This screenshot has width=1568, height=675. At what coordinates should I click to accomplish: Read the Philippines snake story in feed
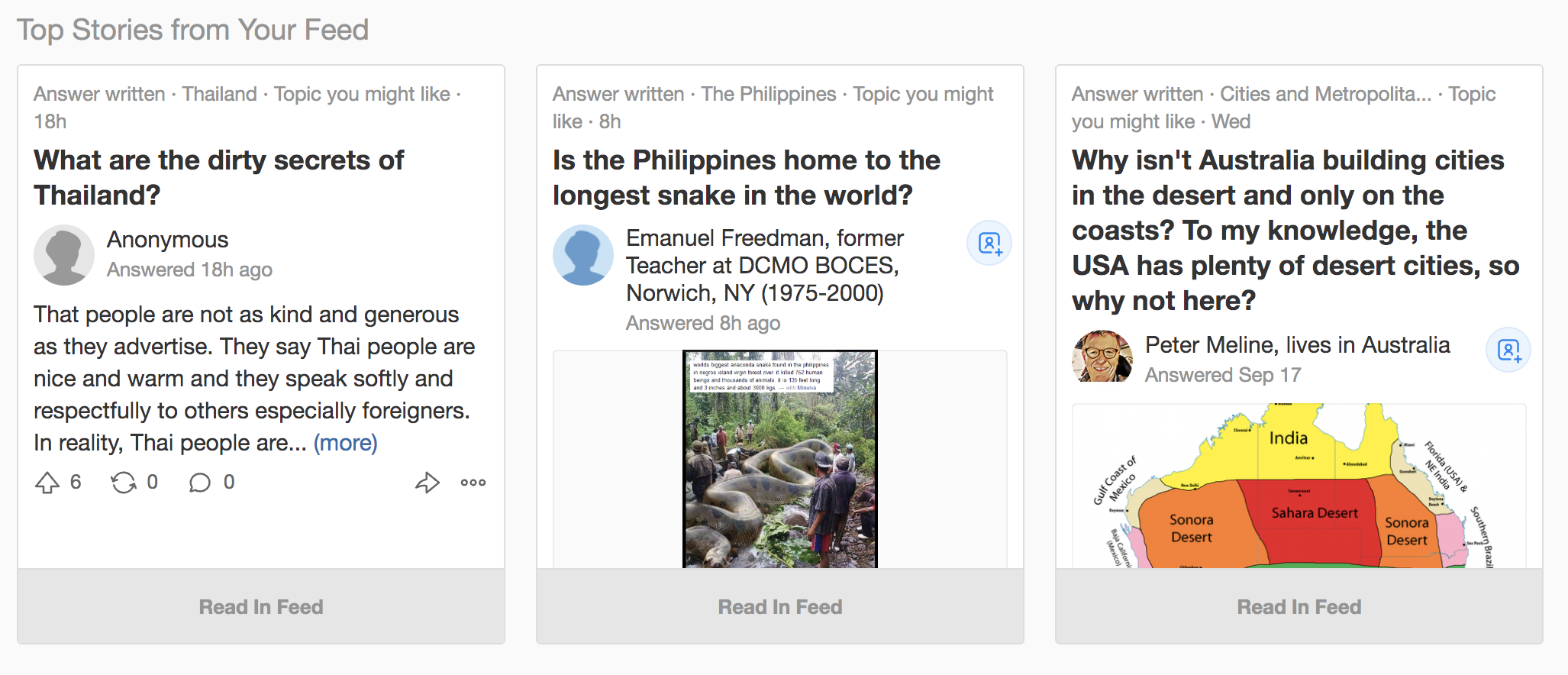[x=780, y=607]
